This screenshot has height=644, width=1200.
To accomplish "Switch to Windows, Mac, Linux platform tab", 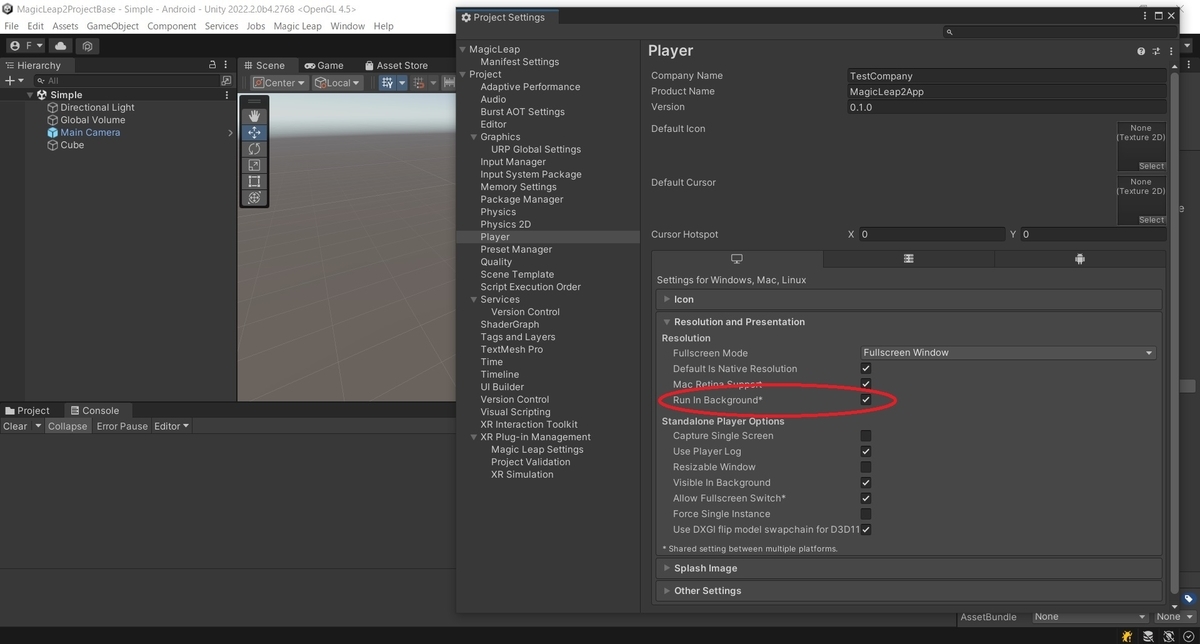I will pyautogui.click(x=737, y=259).
